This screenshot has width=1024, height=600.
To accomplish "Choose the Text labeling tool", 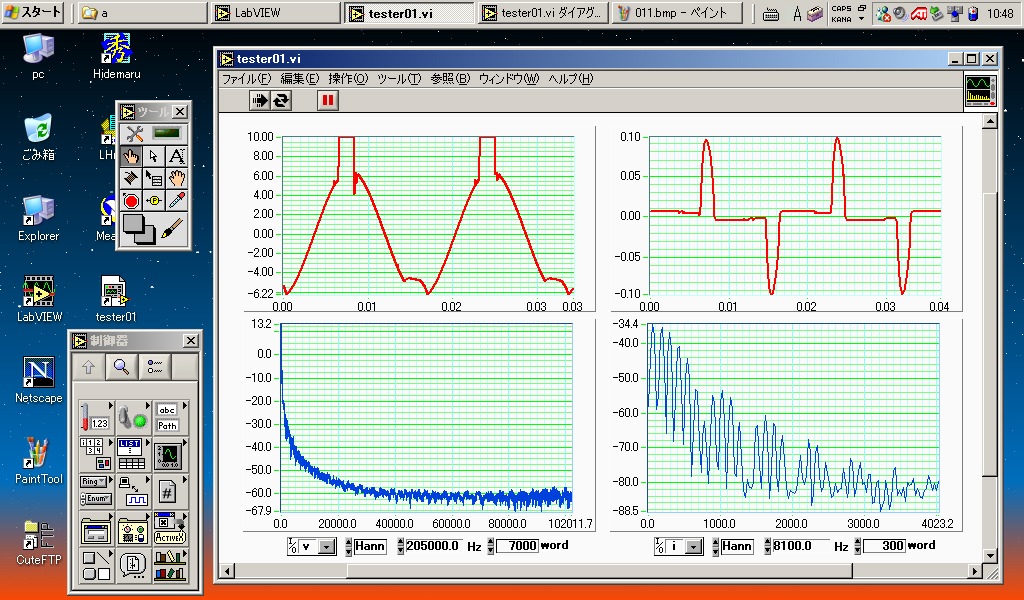I will pos(176,156).
